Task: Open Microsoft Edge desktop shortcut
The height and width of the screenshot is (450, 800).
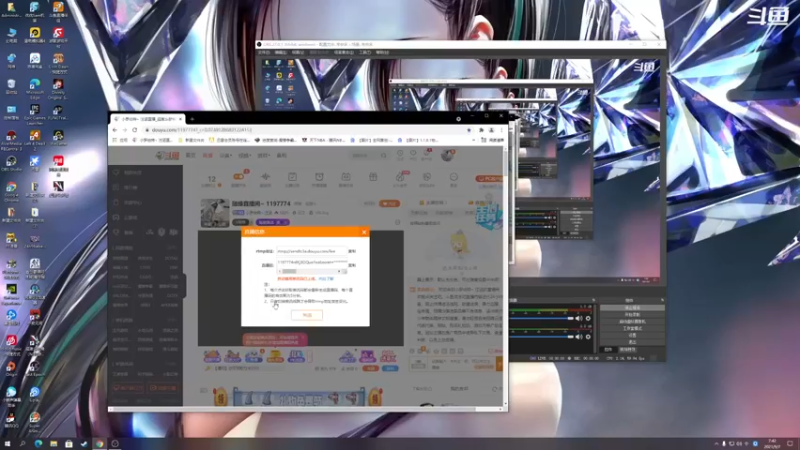Action: (x=35, y=87)
